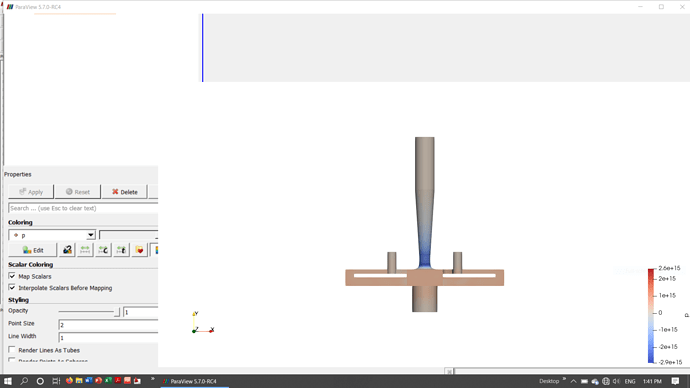
Task: Click the rescale to data range icon
Action: pos(85,250)
